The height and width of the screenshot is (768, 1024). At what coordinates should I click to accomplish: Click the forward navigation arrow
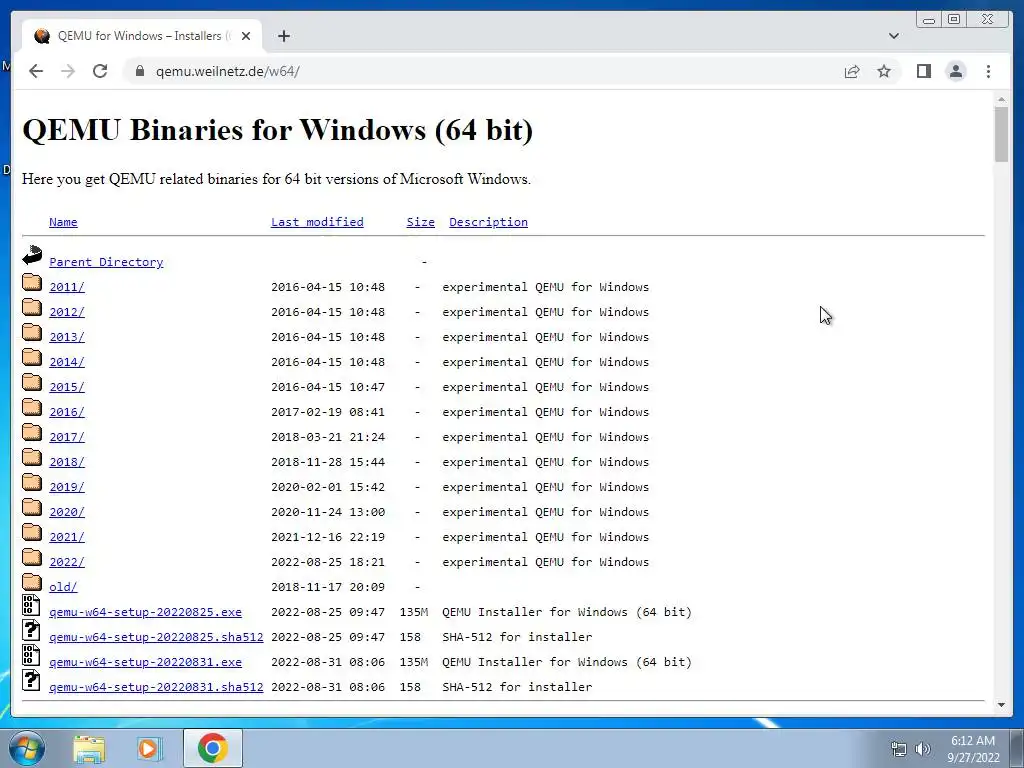pyautogui.click(x=68, y=71)
